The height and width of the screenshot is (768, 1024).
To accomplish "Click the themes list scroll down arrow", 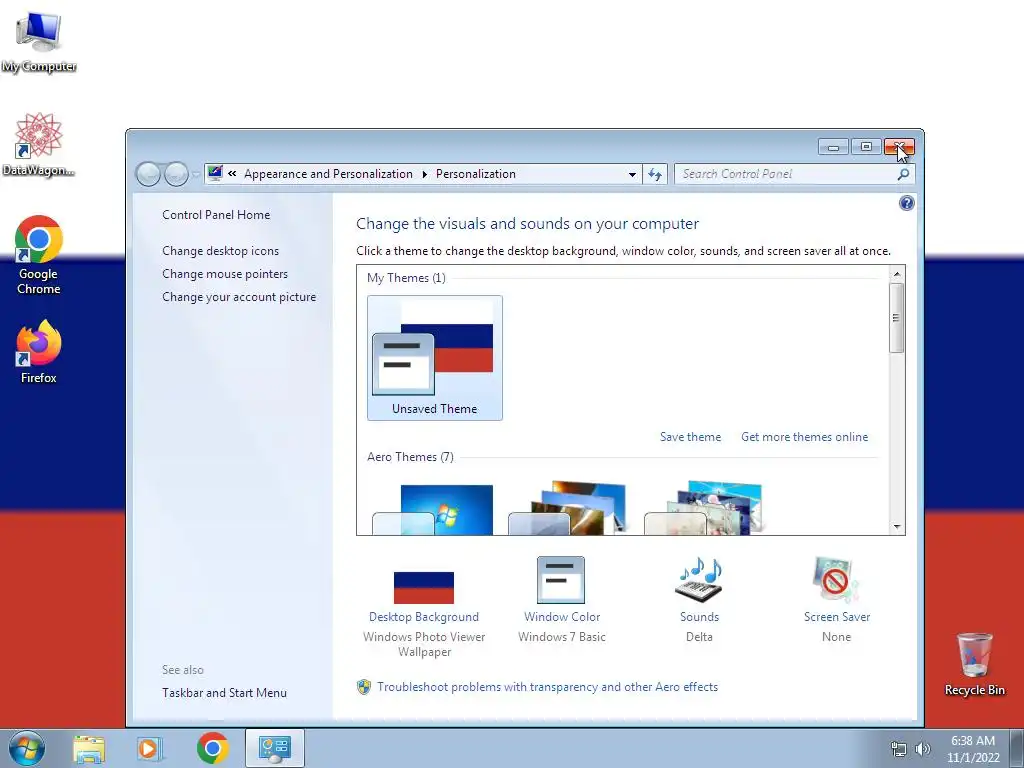I will (x=897, y=526).
